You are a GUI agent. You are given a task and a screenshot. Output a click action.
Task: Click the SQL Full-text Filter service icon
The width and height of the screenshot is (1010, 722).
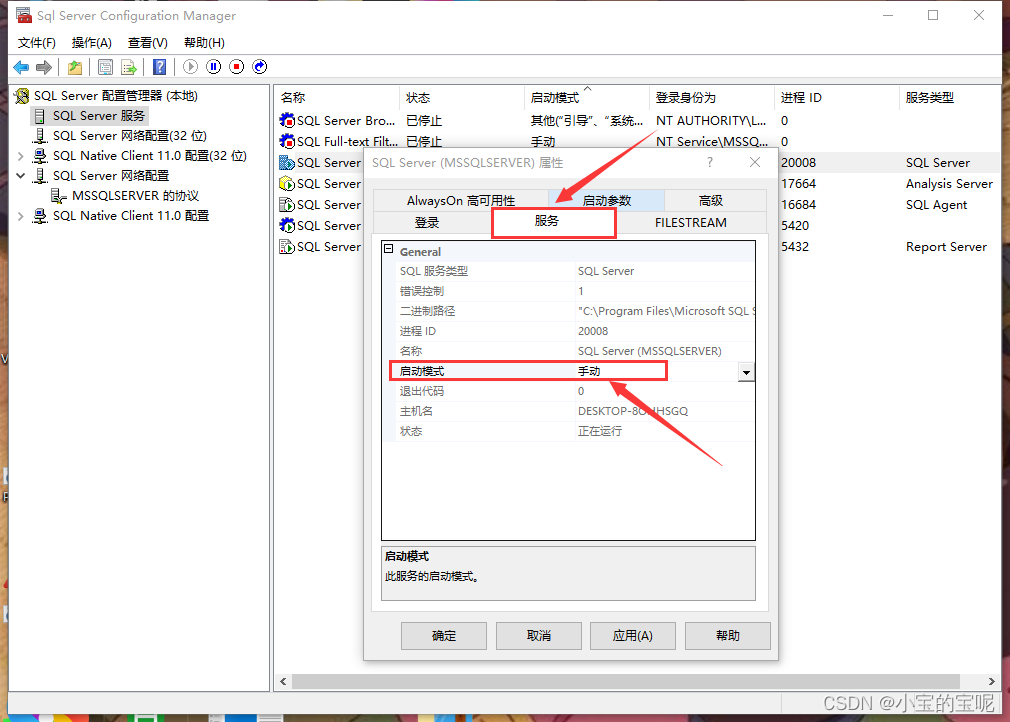287,141
